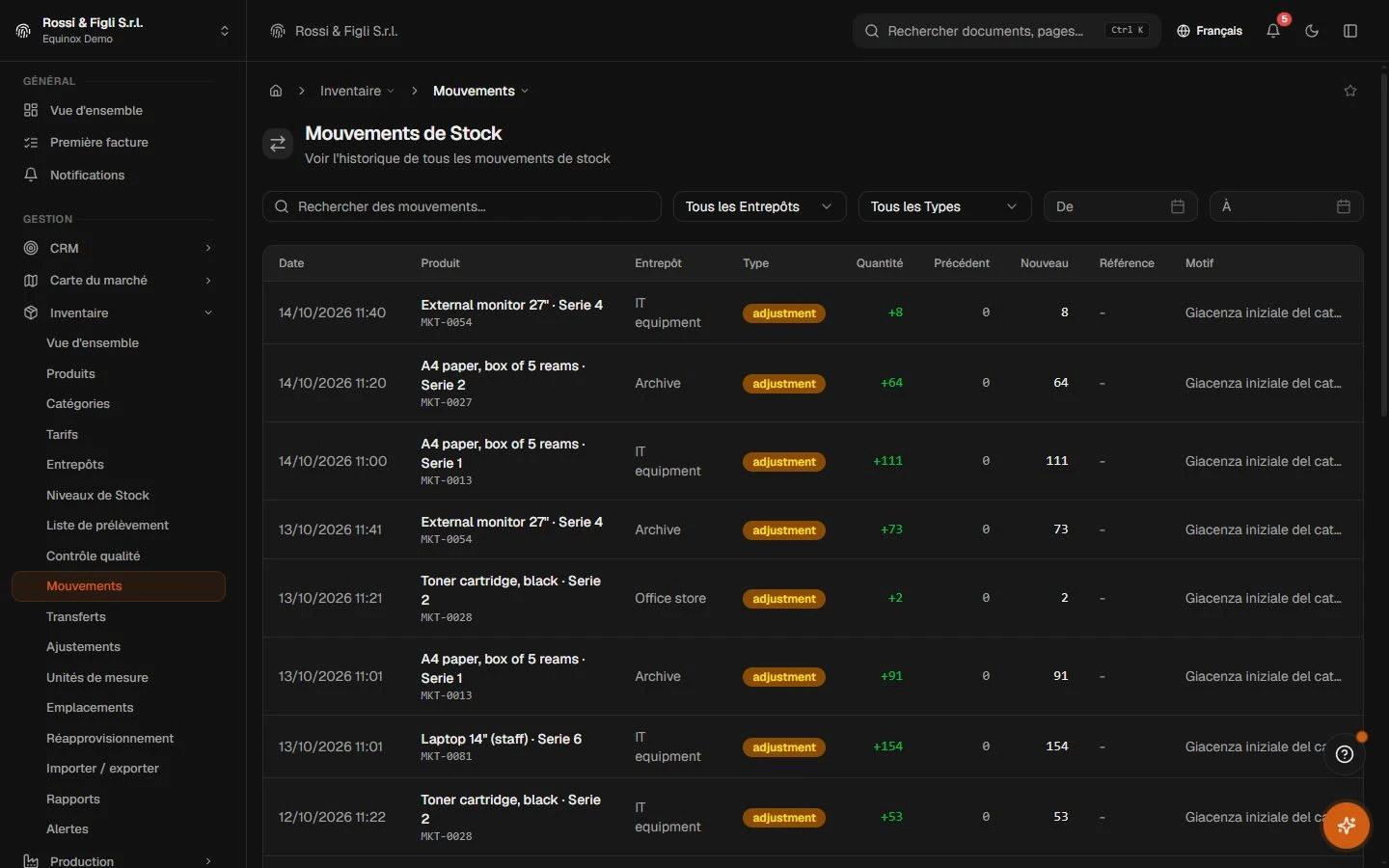Click the Entrepôt column header
The image size is (1389, 868).
[658, 263]
